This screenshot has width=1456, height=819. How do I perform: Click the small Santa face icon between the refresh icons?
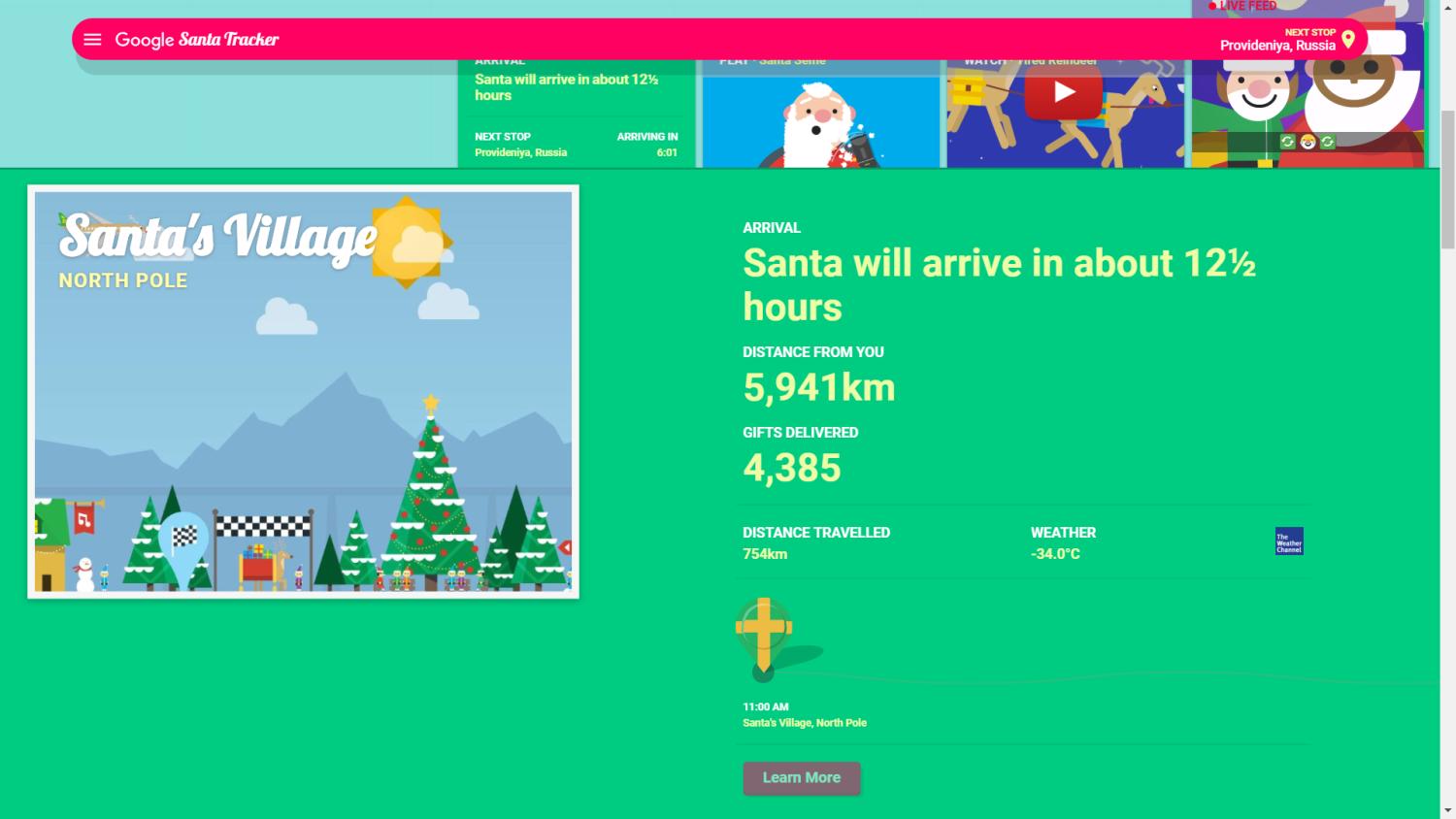click(x=1307, y=142)
